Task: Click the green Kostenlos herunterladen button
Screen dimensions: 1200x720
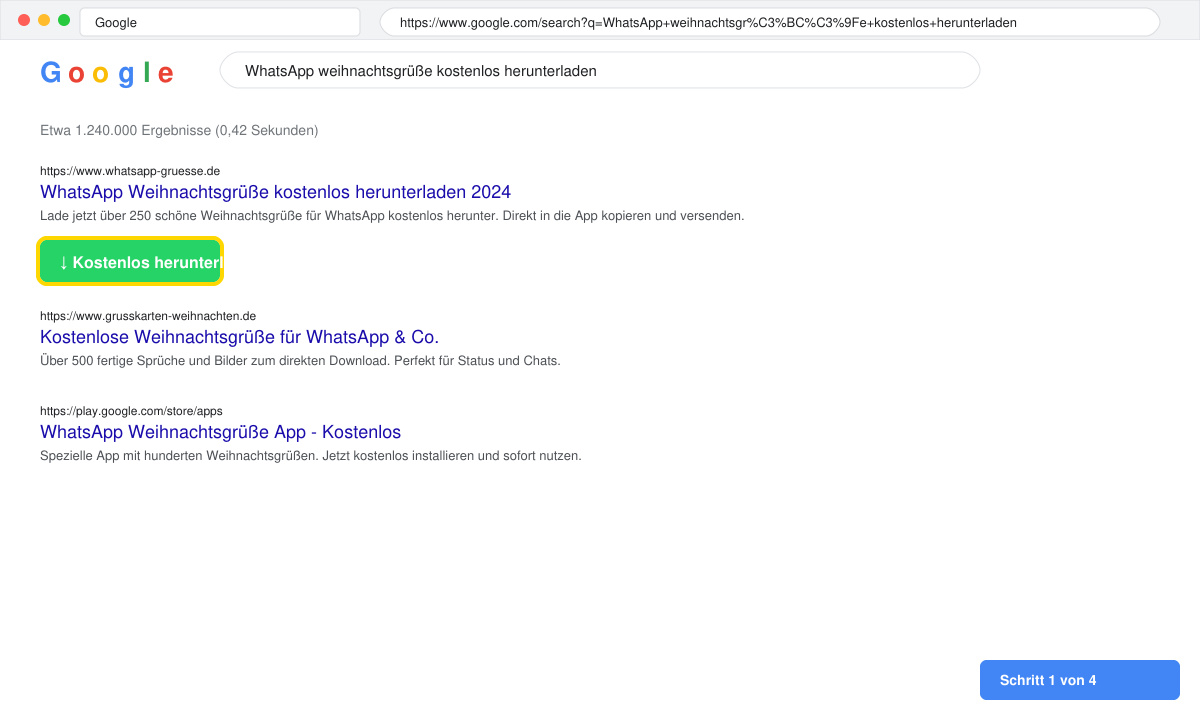Action: (x=130, y=262)
